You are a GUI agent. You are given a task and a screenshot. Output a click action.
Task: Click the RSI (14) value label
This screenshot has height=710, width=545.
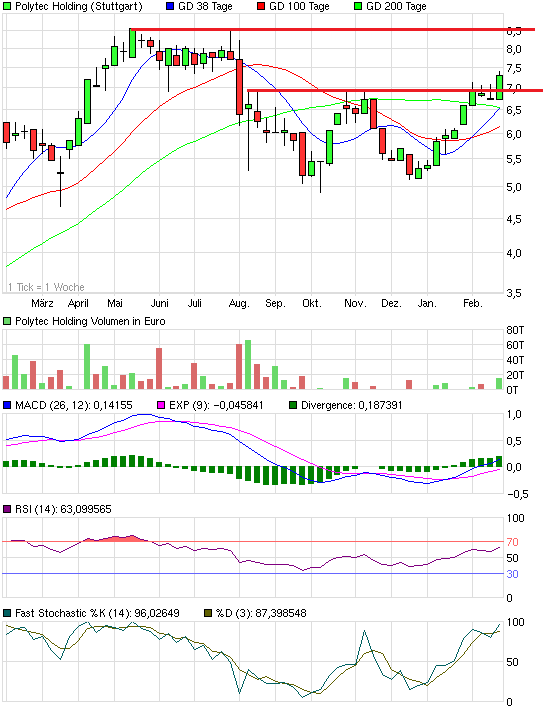tap(63, 509)
